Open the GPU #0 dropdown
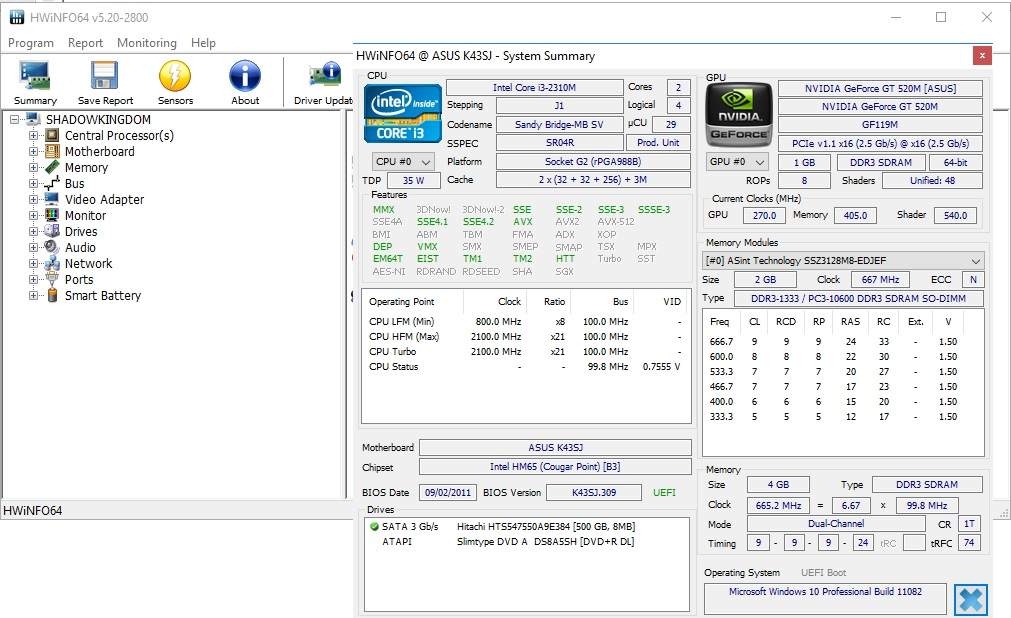 click(739, 162)
